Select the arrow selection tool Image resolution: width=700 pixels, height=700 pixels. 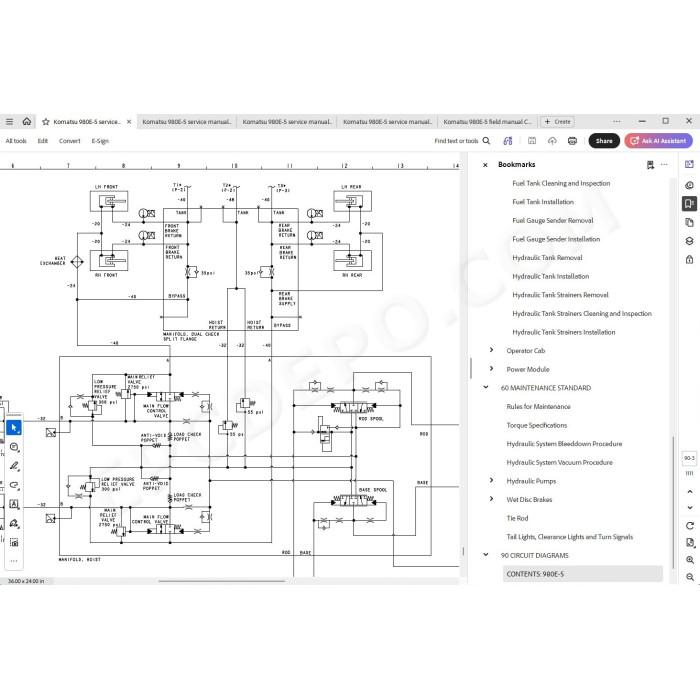click(x=14, y=428)
